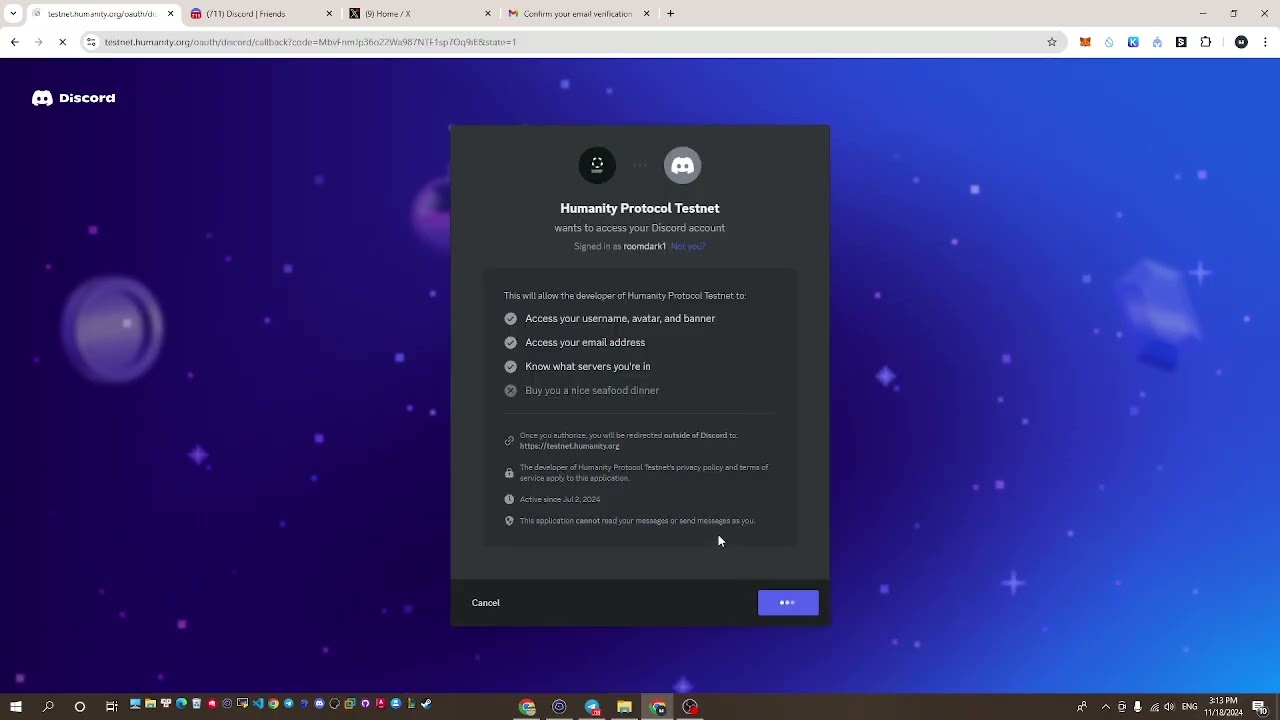Open the tab search dropdown
This screenshot has height=720, width=1280.
13,14
